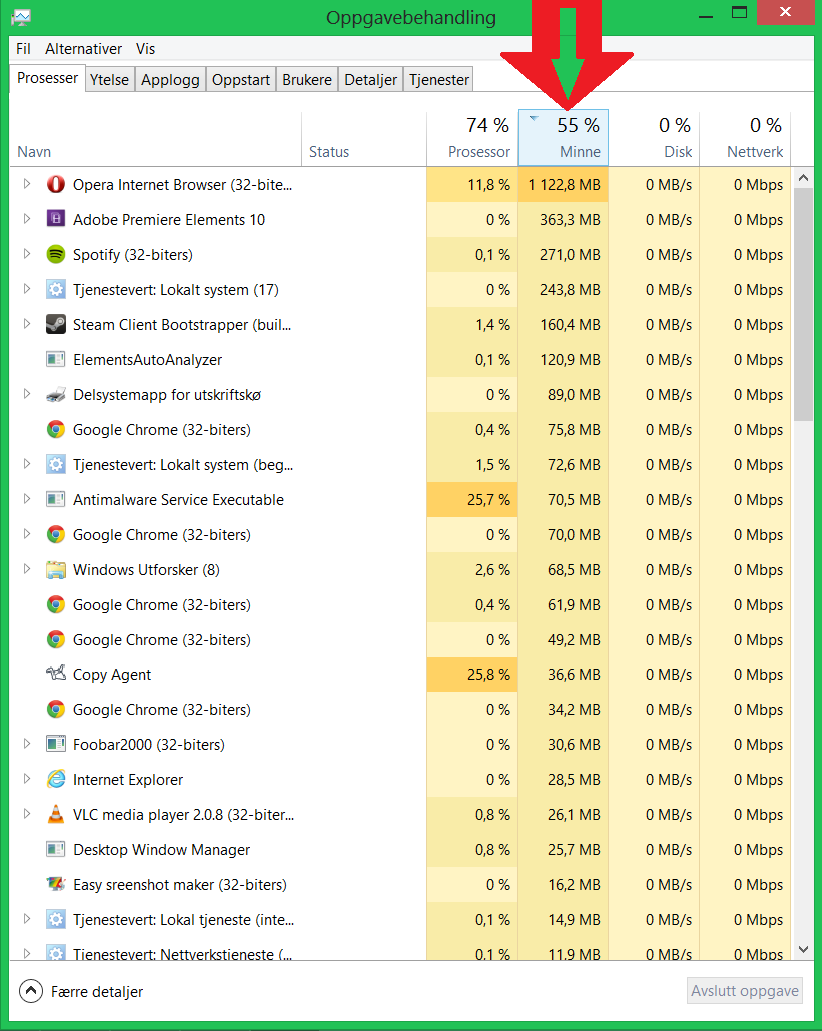Click the Foobar2000 icon

pos(56,744)
